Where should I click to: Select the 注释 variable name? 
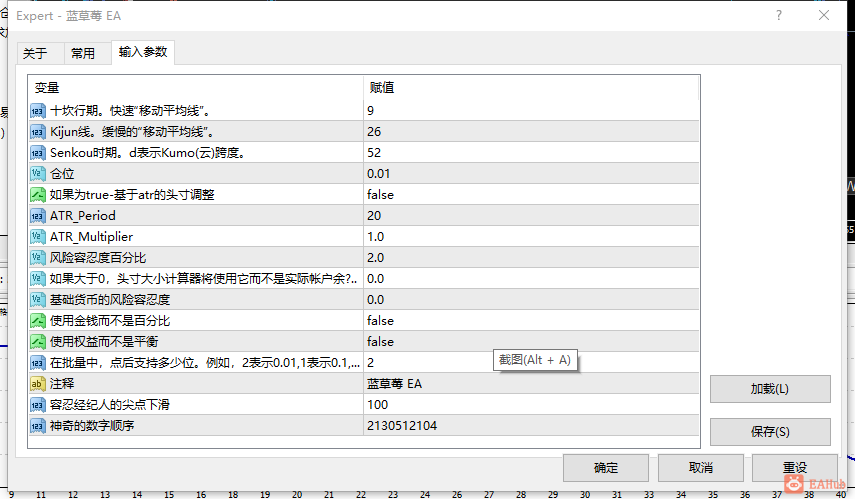click(x=62, y=384)
